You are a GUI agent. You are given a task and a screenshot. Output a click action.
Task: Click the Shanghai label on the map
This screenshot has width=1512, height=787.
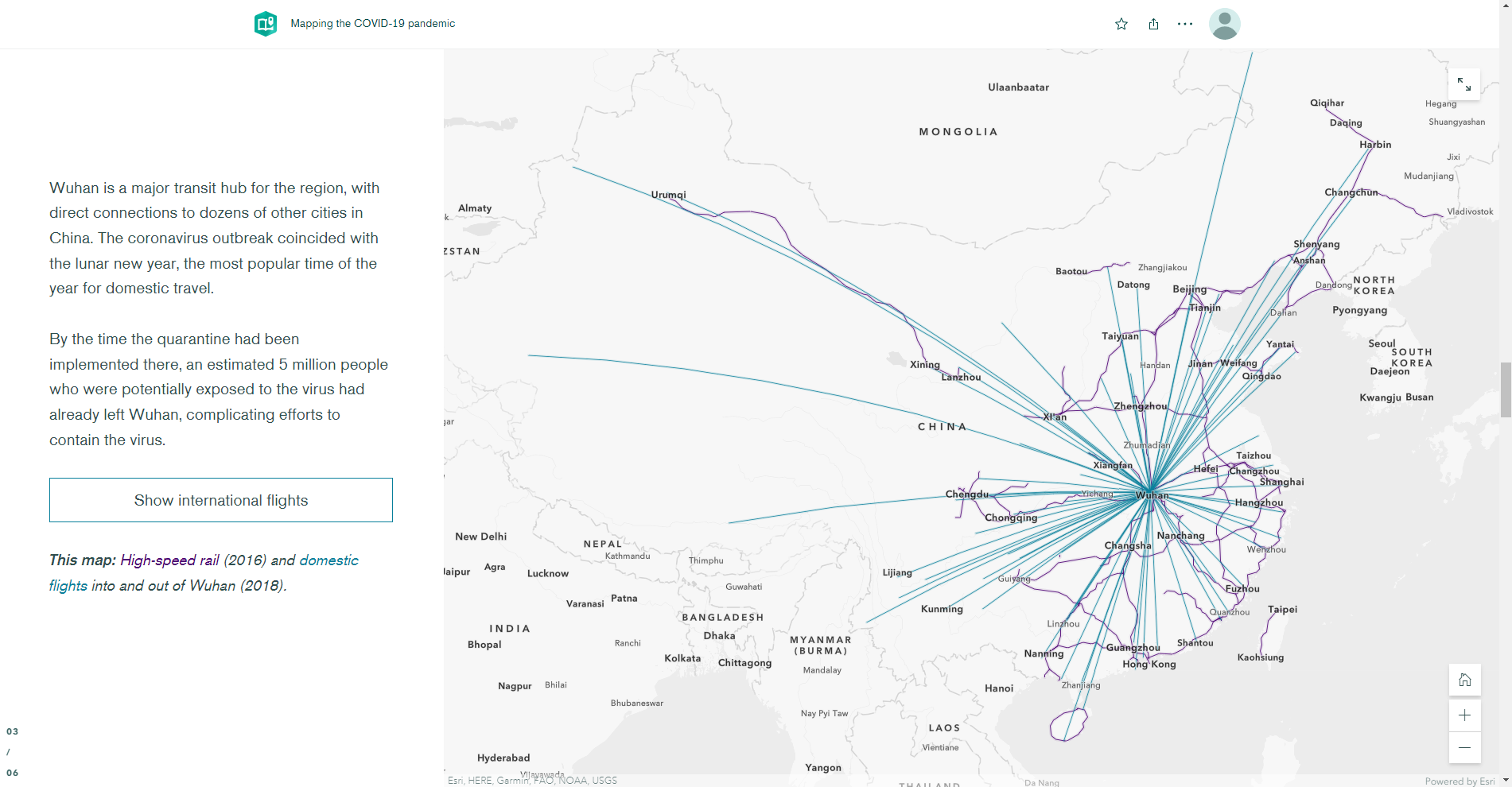tap(1282, 482)
